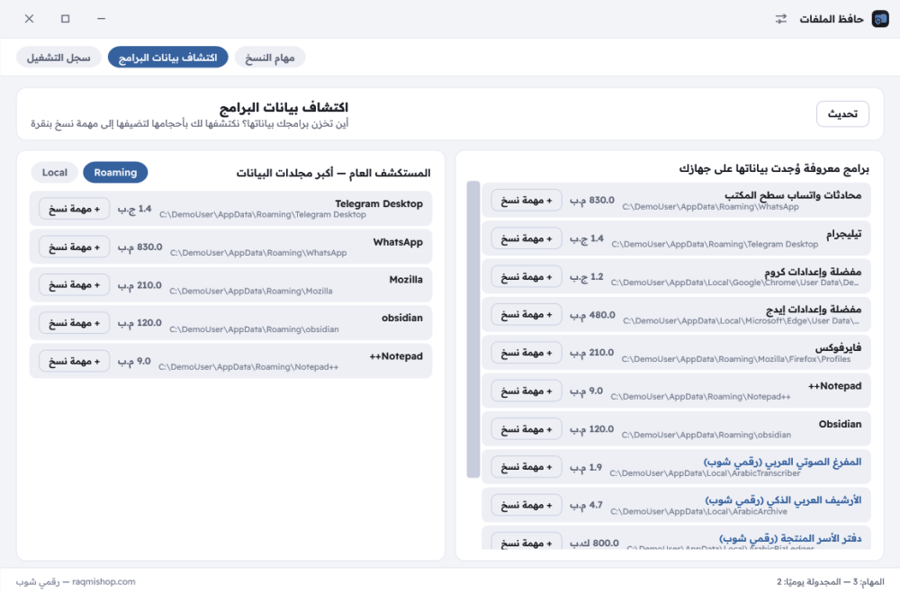Click the اكتشاف بيانات البرامج page heading
This screenshot has width=900, height=594.
[284, 107]
